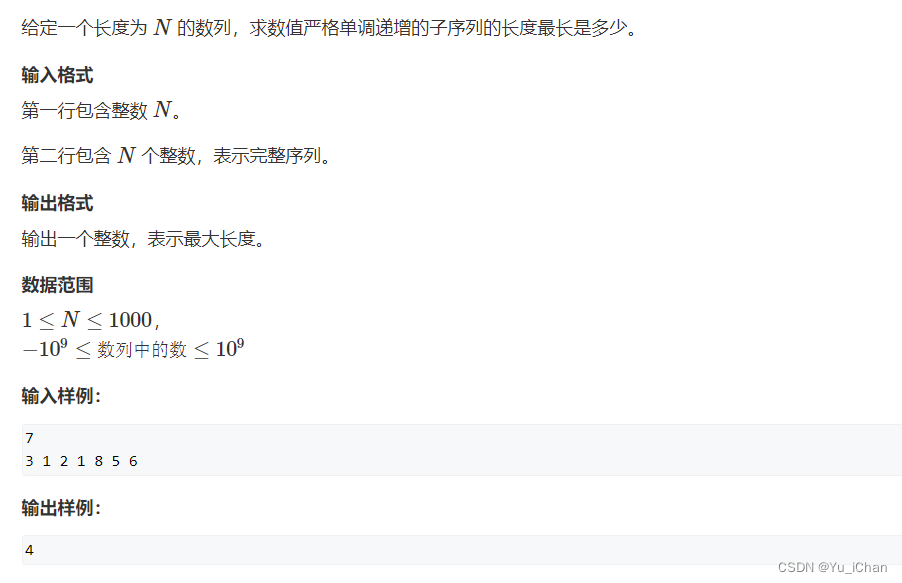Click the line 第一行包含整数 N
This screenshot has height=583, width=902.
tap(101, 110)
